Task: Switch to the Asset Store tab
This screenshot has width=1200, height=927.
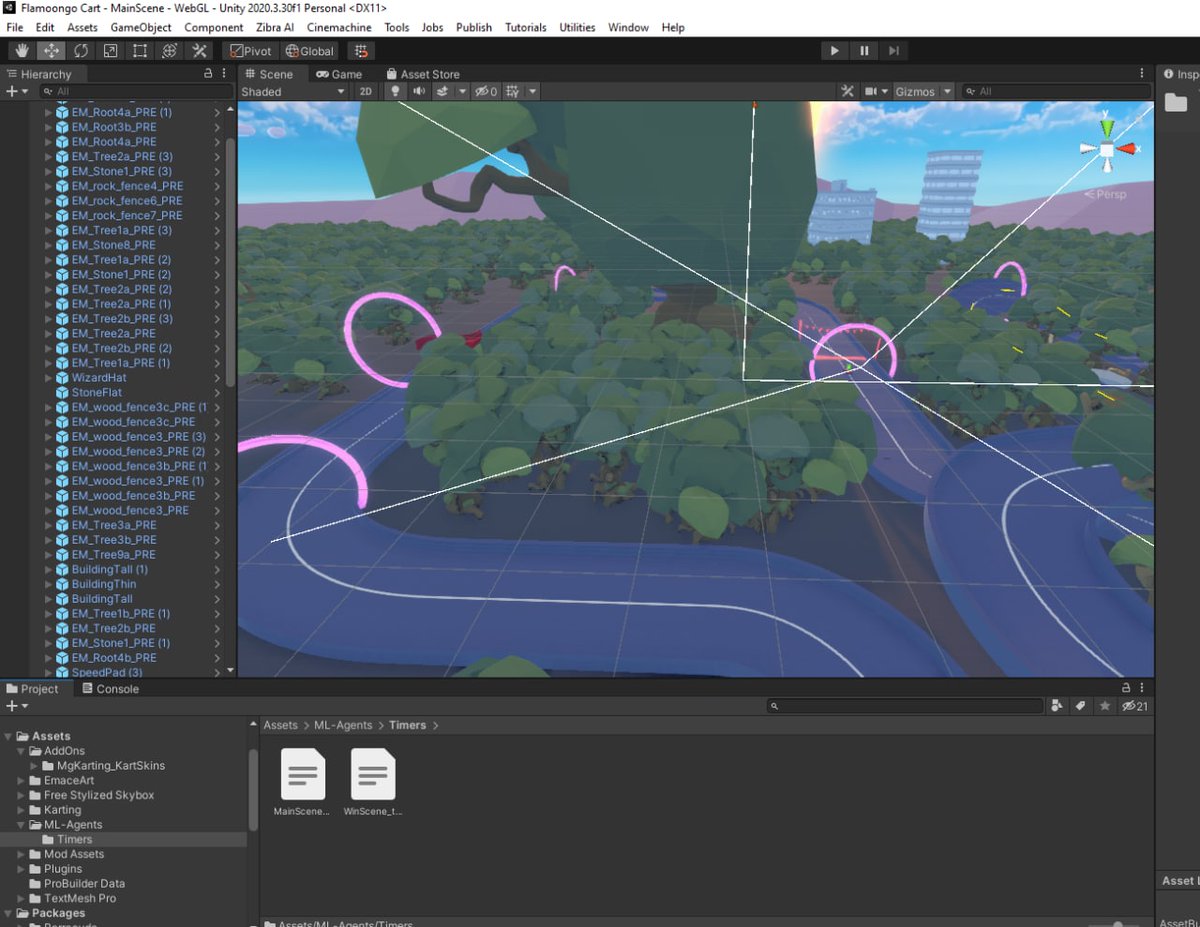Action: (x=421, y=74)
